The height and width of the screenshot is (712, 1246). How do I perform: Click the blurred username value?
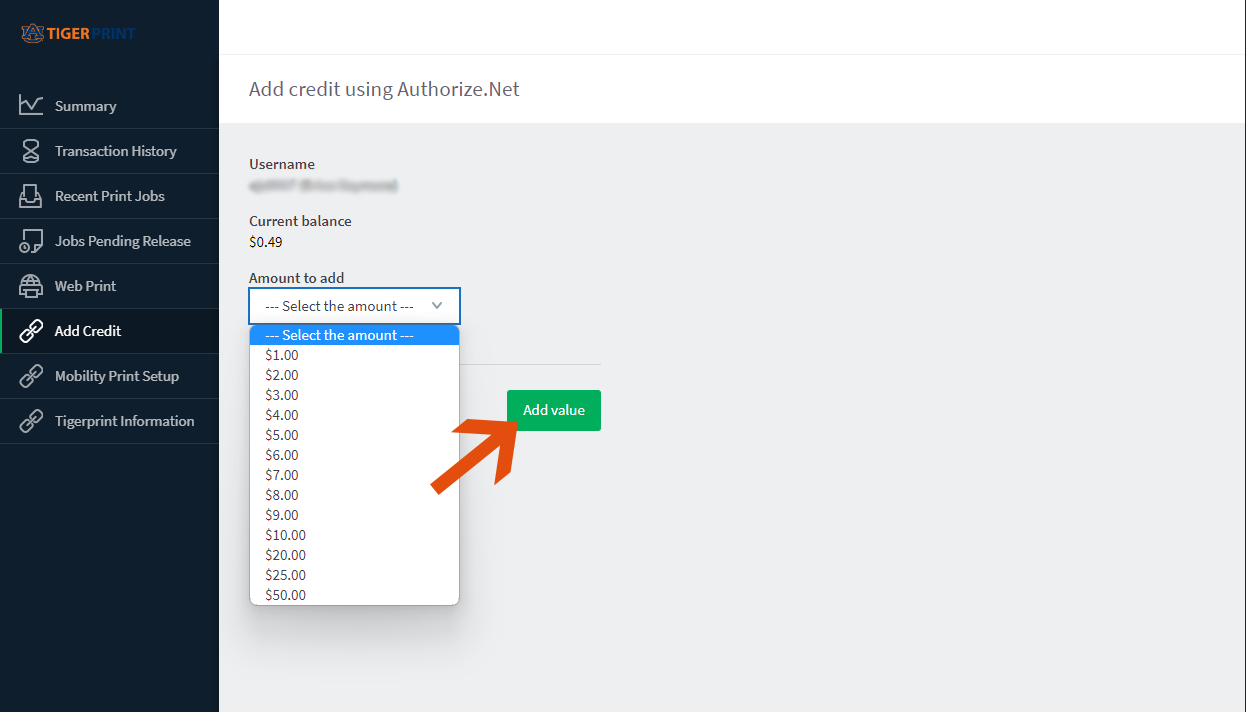(324, 185)
